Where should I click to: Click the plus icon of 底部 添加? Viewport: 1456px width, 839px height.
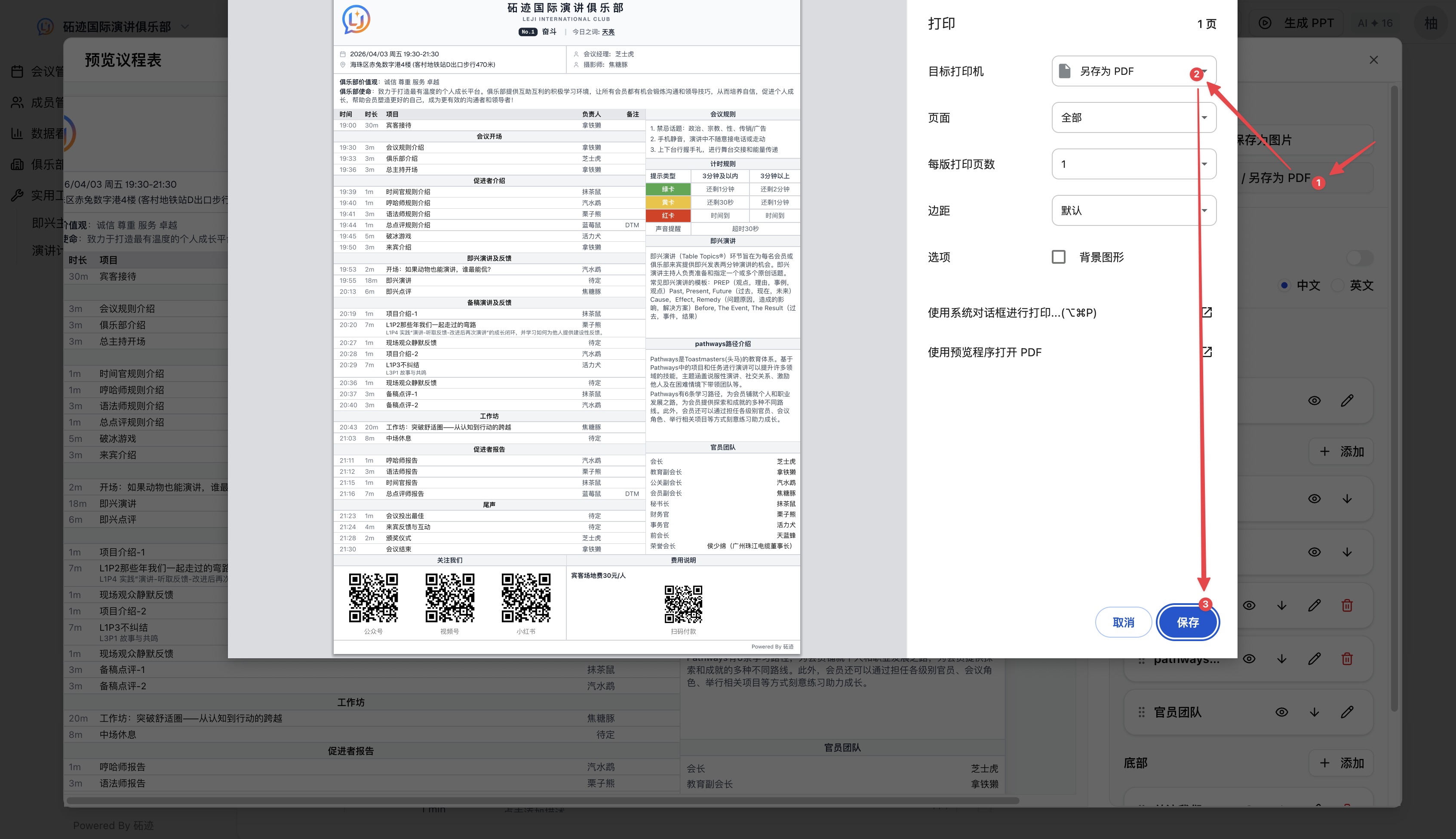click(x=1325, y=763)
